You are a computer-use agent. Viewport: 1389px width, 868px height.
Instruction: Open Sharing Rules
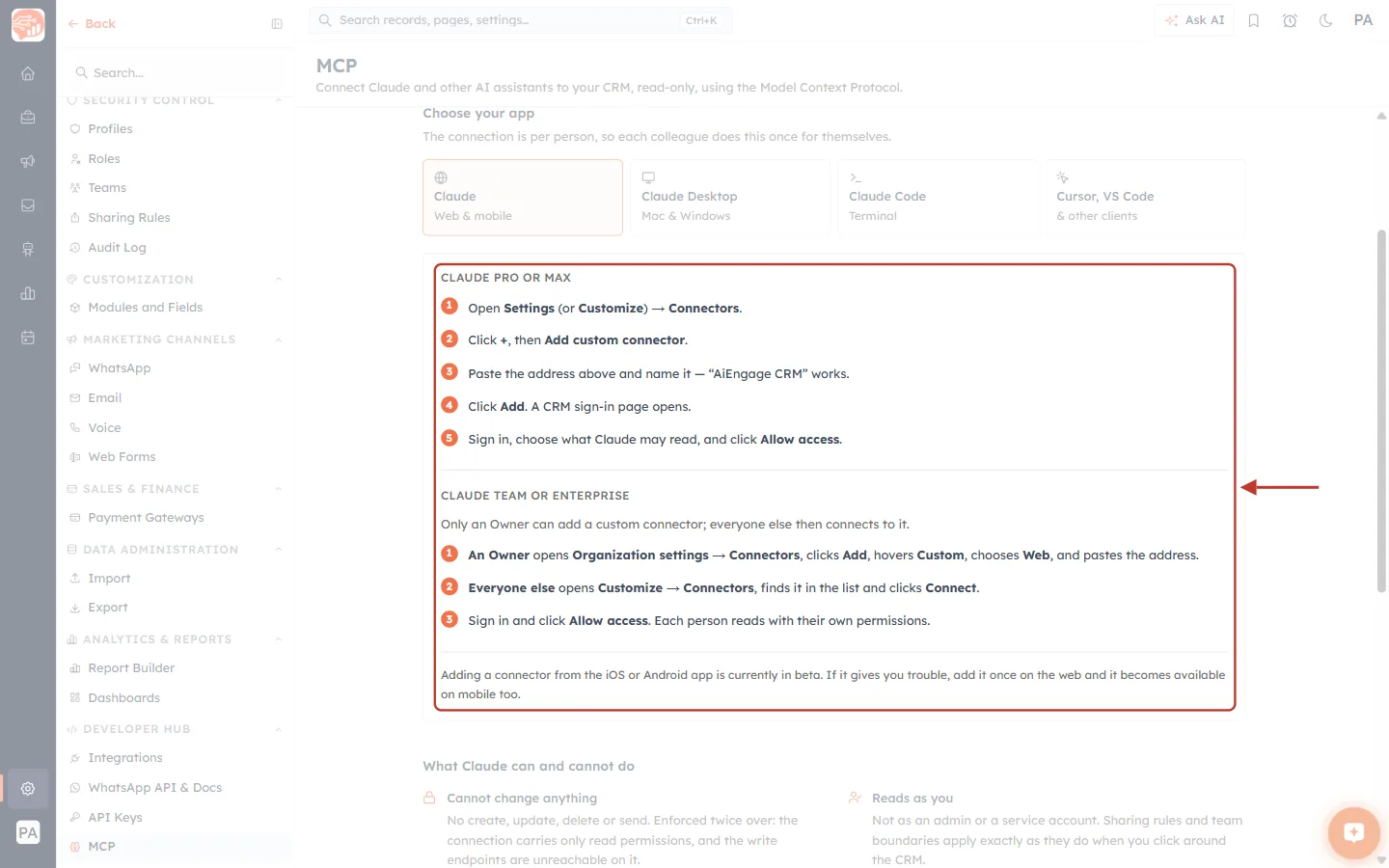(177, 218)
